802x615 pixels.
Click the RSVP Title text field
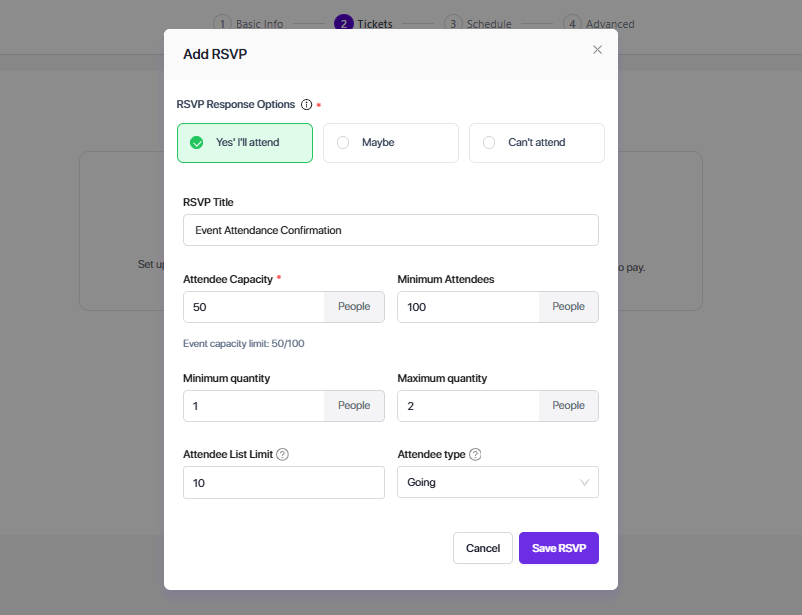(390, 230)
